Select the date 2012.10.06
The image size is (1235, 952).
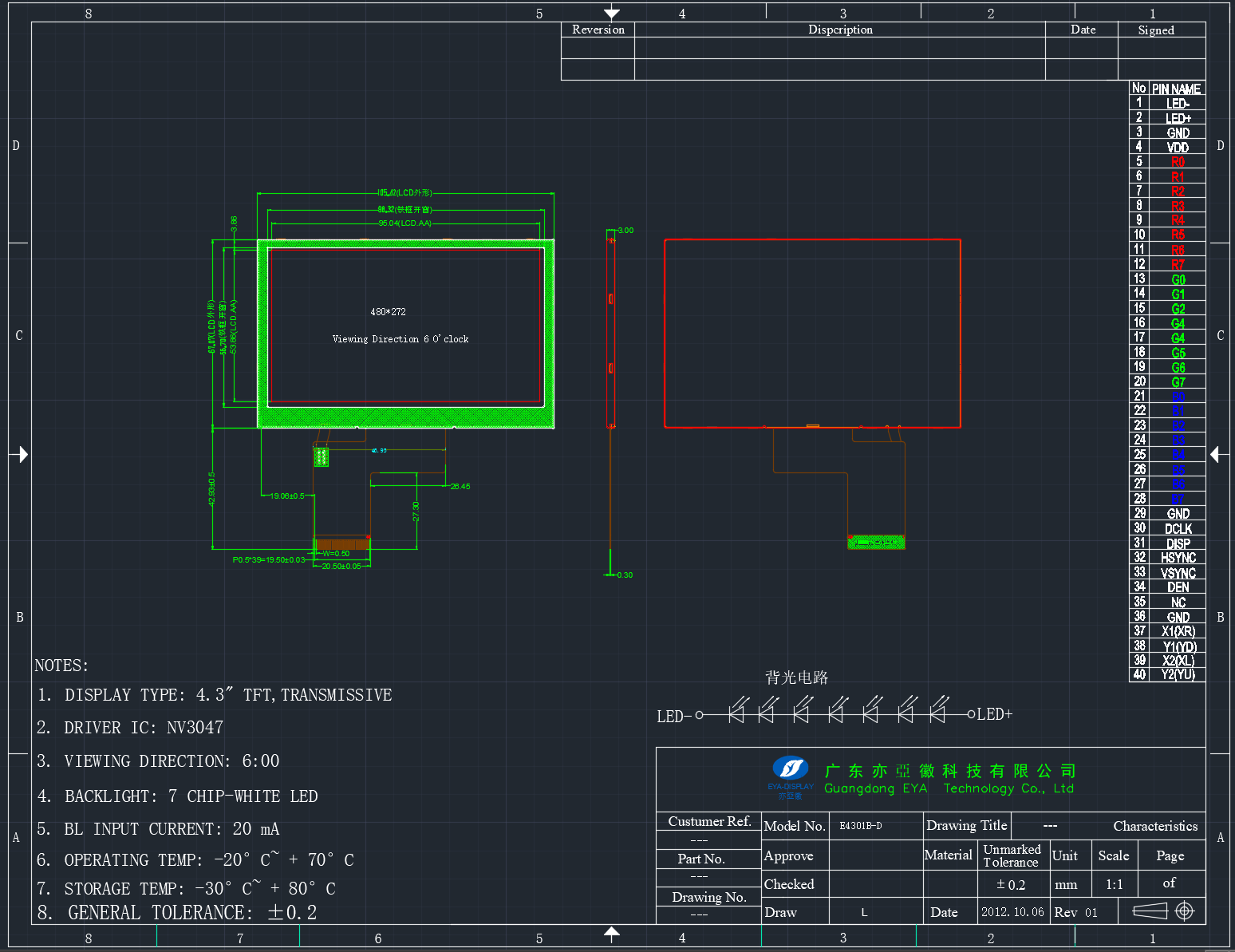[1012, 912]
